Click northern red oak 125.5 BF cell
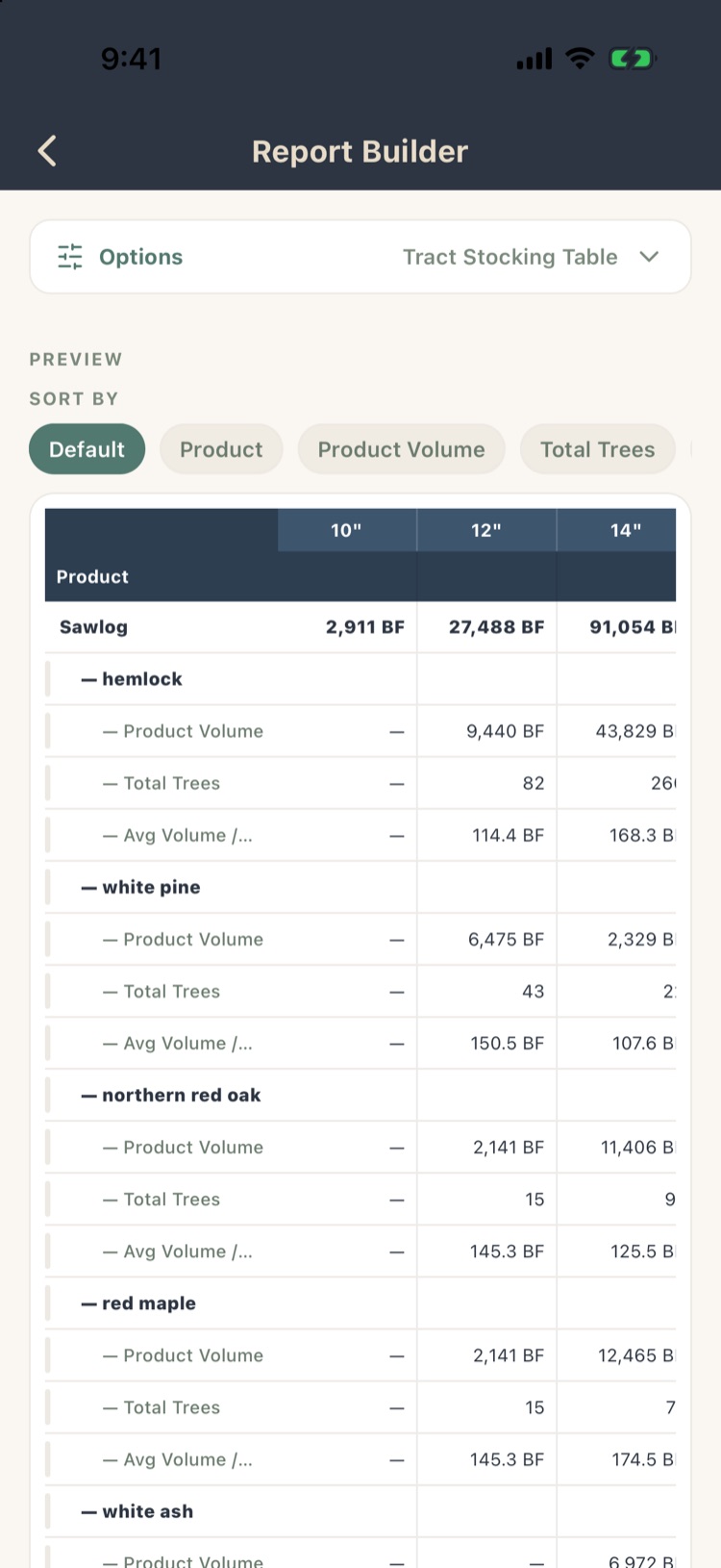This screenshot has height=1568, width=721. coord(642,1252)
